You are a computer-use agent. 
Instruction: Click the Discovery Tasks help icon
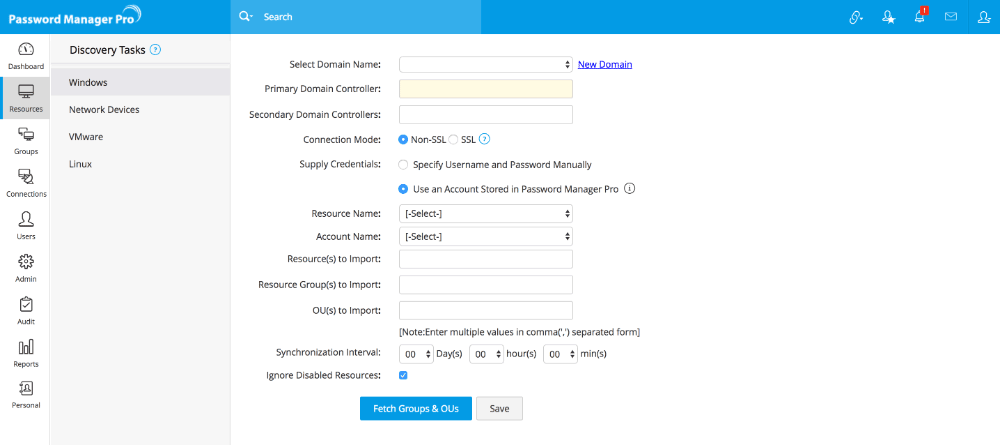[156, 49]
